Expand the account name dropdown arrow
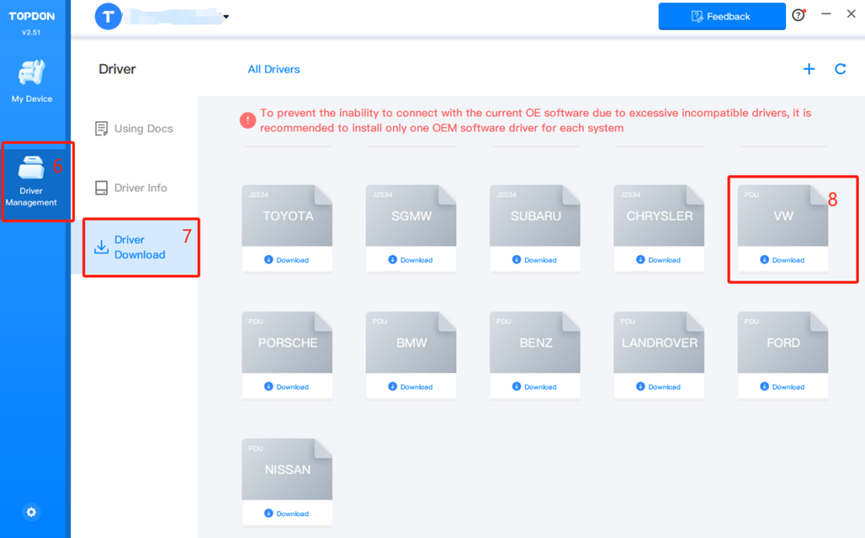865x538 pixels. [x=226, y=17]
